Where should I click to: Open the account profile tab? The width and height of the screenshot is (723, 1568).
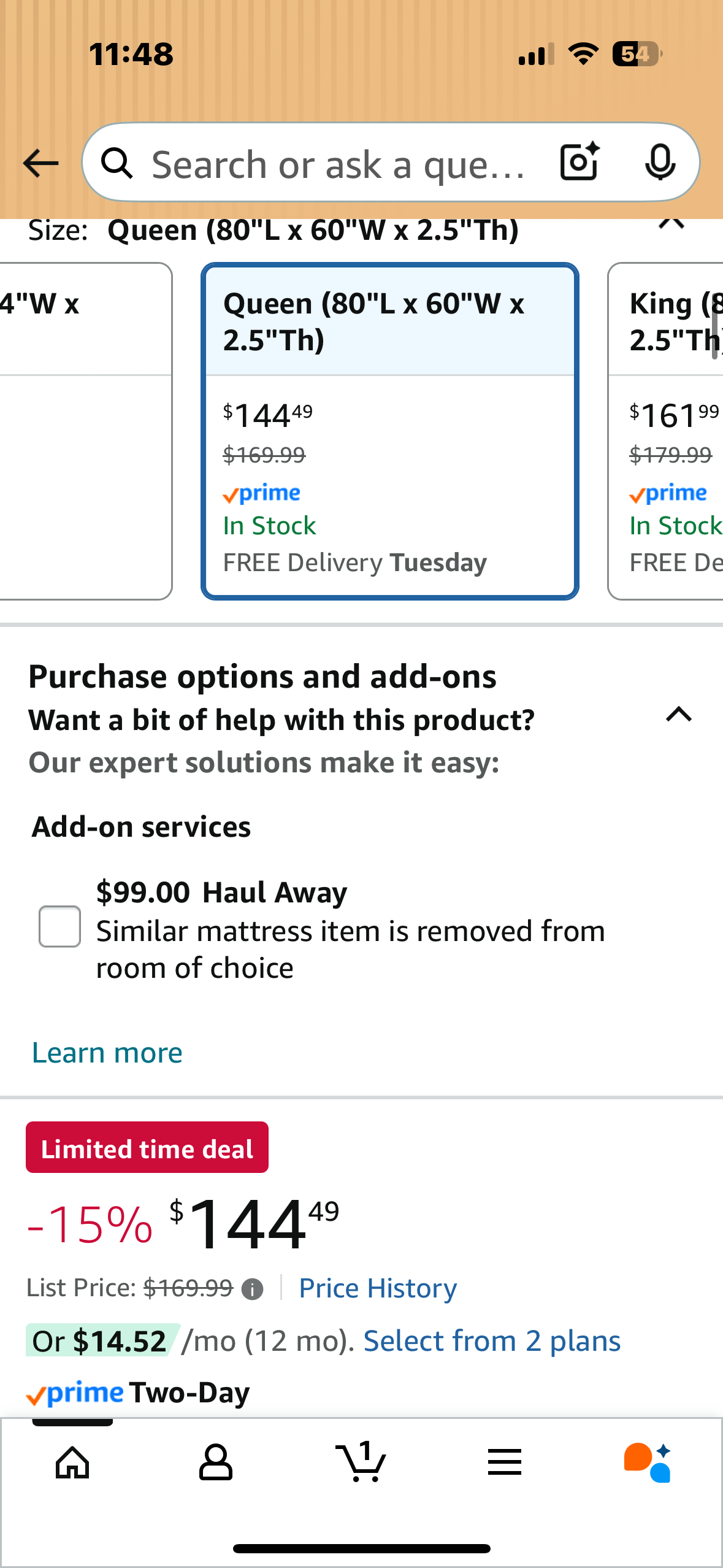[x=216, y=1462]
